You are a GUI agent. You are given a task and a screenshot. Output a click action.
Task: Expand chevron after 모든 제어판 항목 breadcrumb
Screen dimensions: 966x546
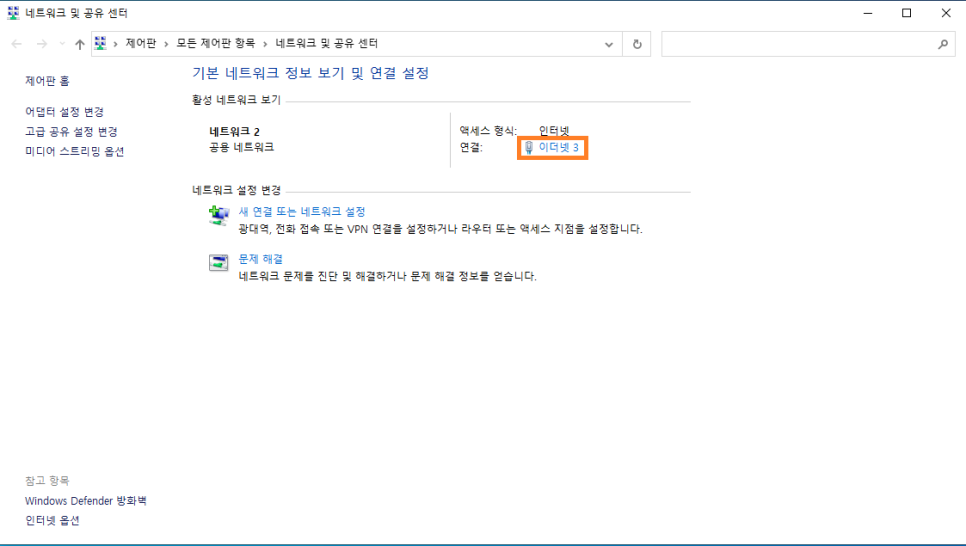coord(266,44)
